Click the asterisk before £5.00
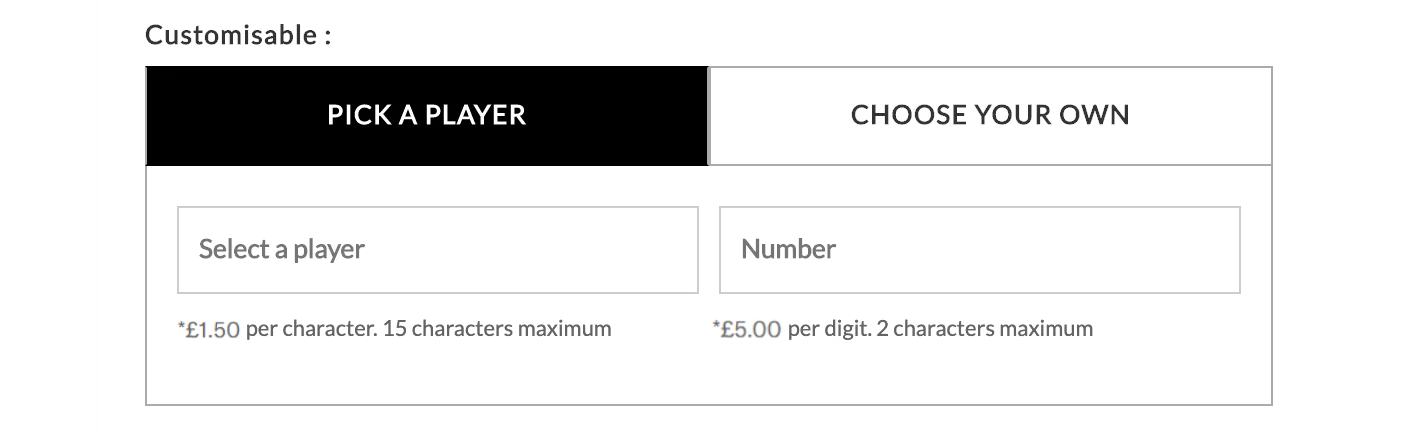This screenshot has height=432, width=1412. pyautogui.click(x=716, y=327)
